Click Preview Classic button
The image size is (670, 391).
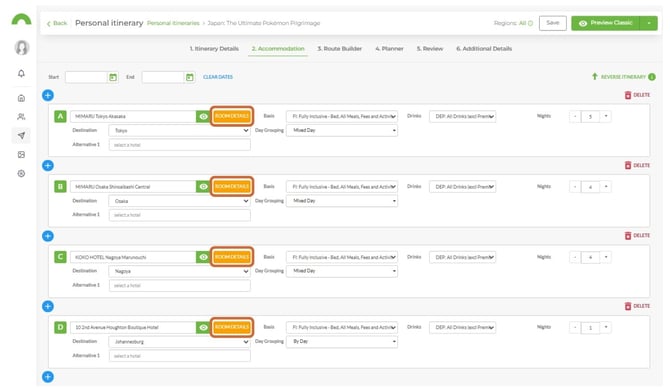click(606, 23)
